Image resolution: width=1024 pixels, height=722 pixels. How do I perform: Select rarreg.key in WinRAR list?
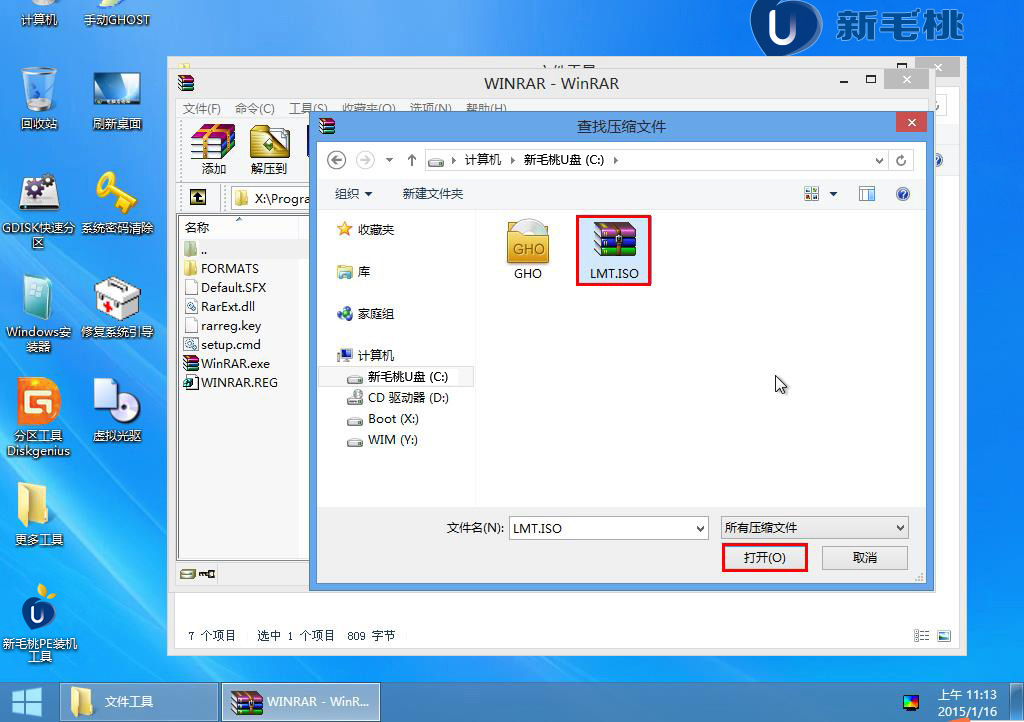223,325
